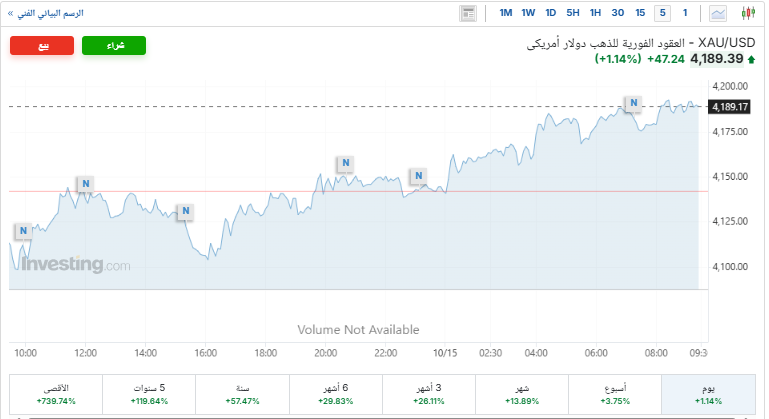
Task: Set chart interval to 1M
Action: point(506,13)
